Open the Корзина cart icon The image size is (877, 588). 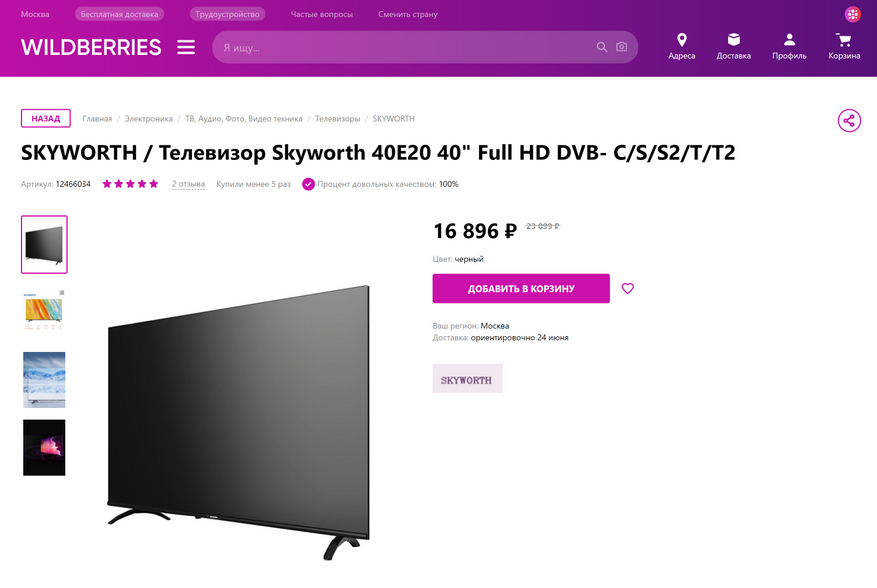point(844,40)
